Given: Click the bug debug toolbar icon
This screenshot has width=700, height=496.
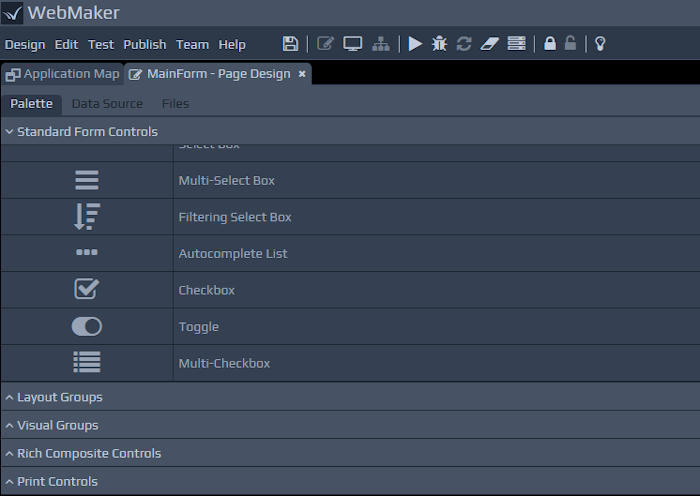Looking at the screenshot, I should pos(439,44).
